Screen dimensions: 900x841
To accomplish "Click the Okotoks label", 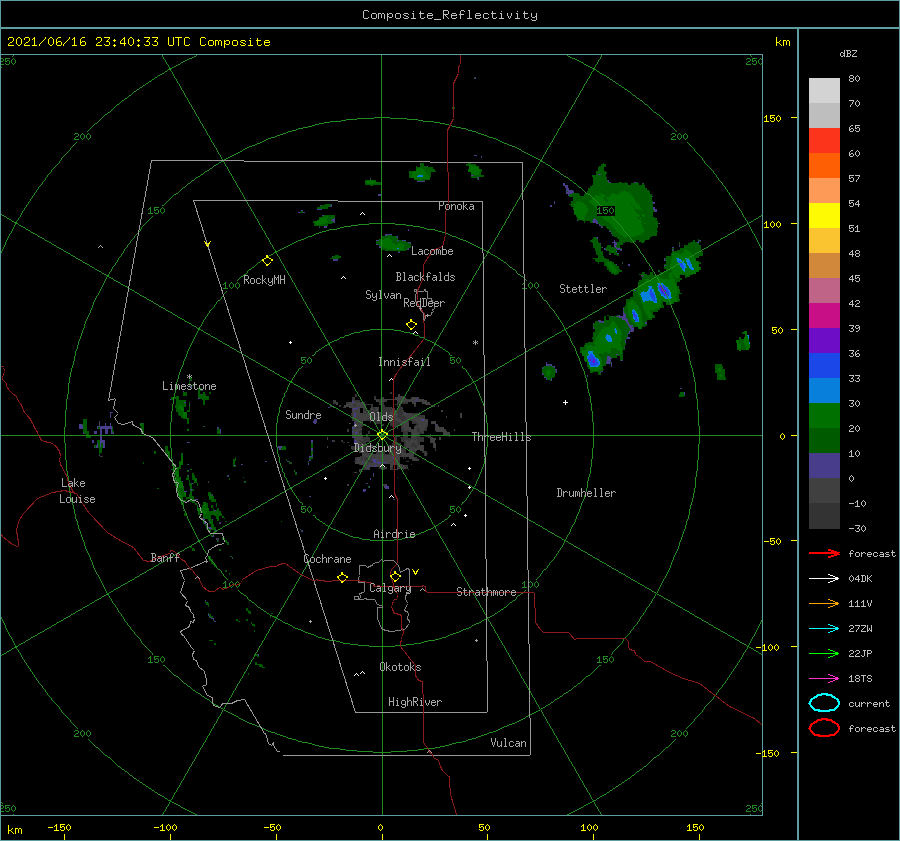I will click(400, 667).
